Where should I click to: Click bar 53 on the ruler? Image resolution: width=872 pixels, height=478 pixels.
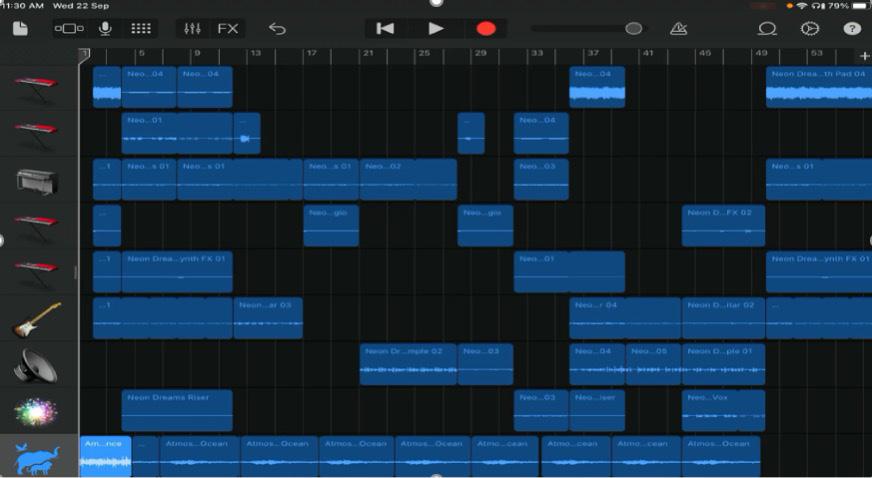[816, 53]
